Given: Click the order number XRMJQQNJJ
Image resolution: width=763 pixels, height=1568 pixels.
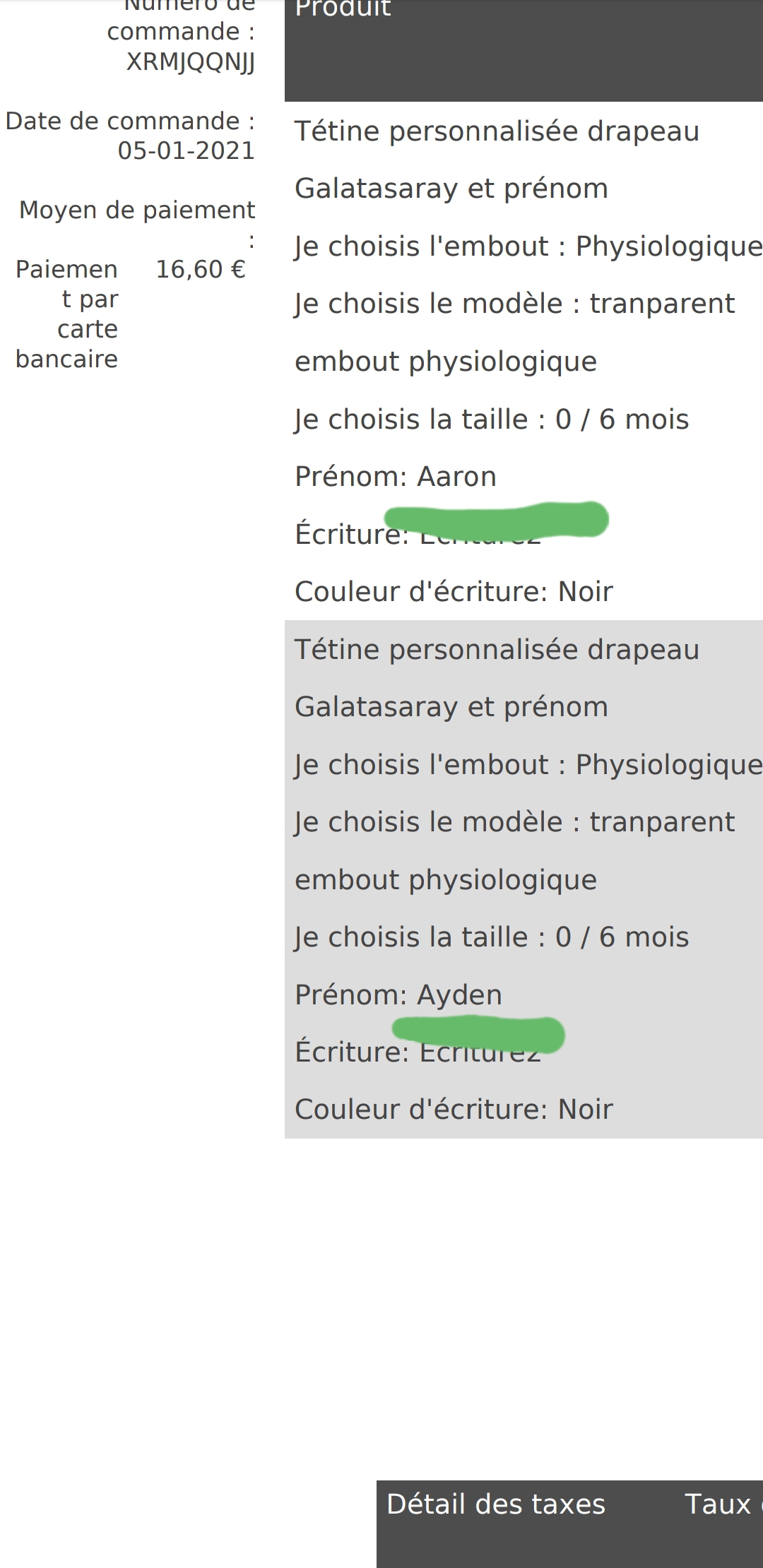Looking at the screenshot, I should click(190, 62).
